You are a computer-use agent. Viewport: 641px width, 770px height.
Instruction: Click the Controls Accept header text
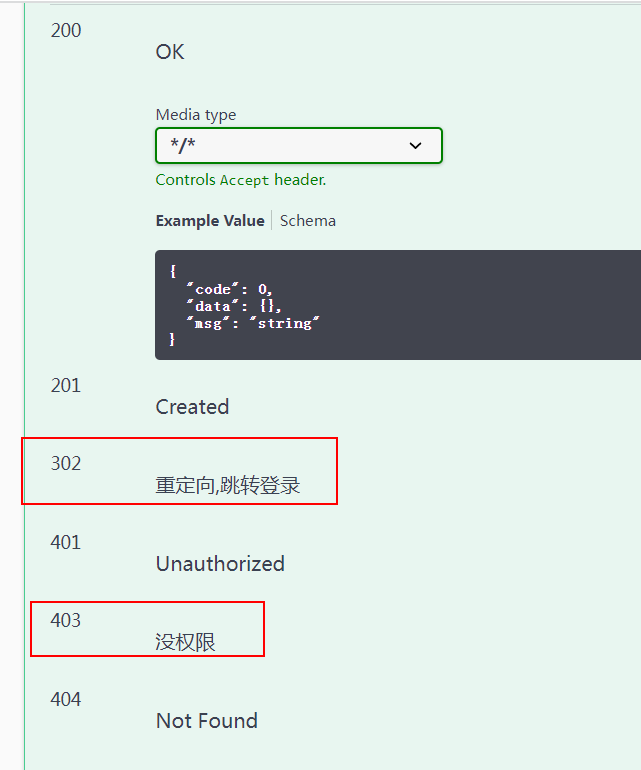point(240,180)
